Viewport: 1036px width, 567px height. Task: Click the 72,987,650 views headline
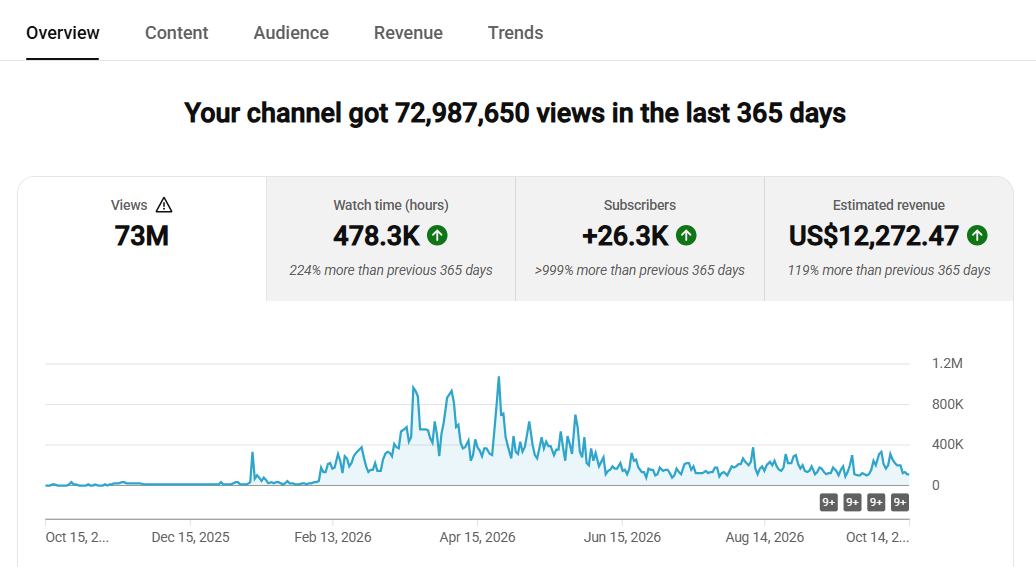pyautogui.click(x=515, y=113)
